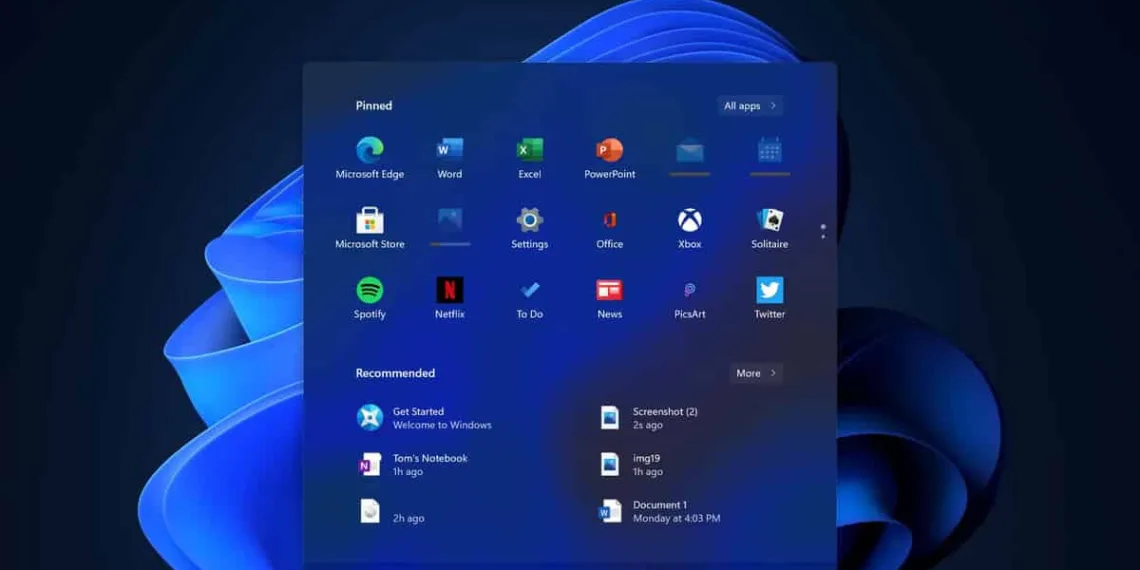Start PowerPoint from the pinned grid

pos(609,158)
